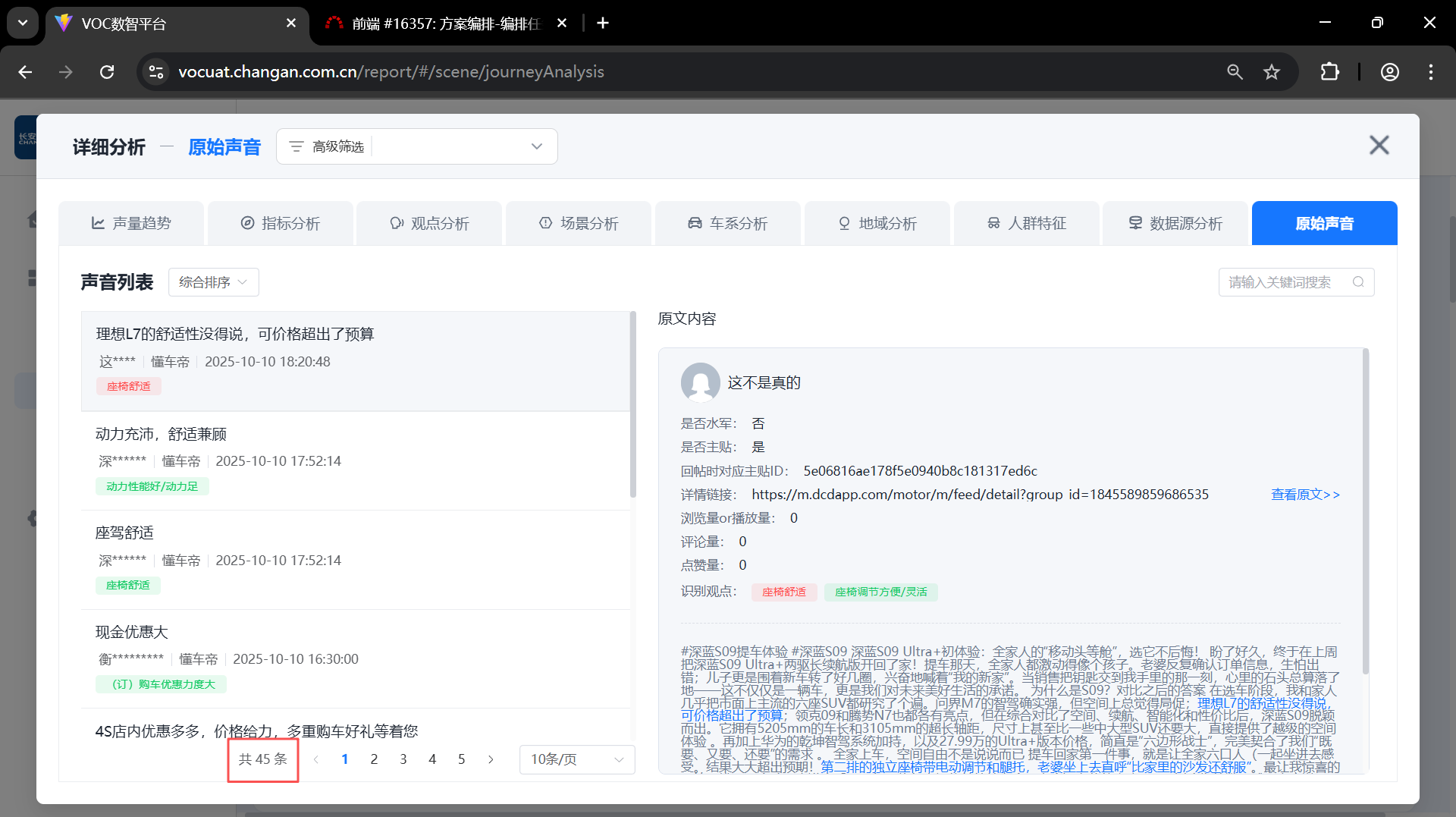The height and width of the screenshot is (817, 1456).
Task: Go to page 3 of the list
Action: coord(403,759)
